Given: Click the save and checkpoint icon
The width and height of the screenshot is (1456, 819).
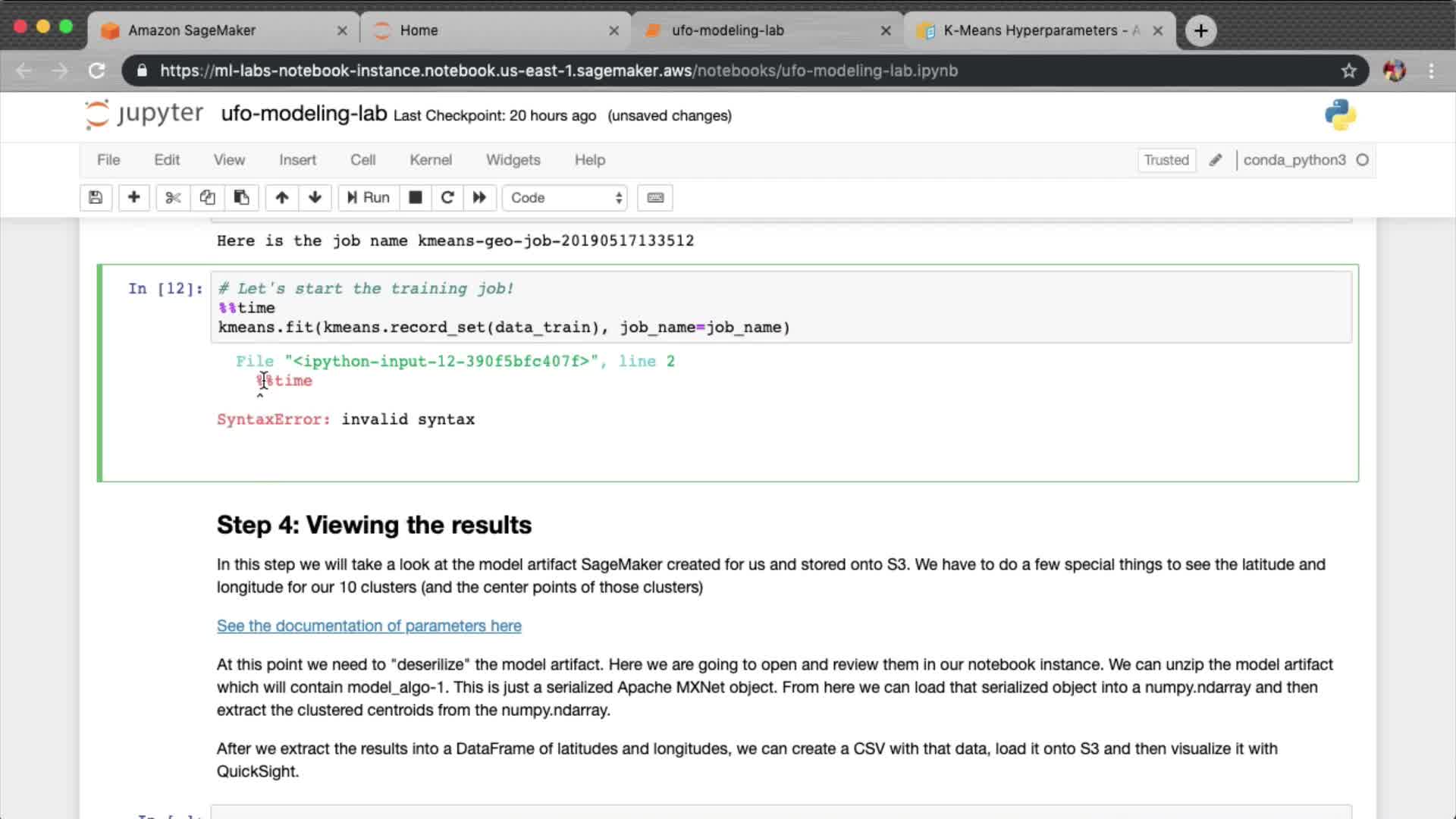Looking at the screenshot, I should 96,198.
